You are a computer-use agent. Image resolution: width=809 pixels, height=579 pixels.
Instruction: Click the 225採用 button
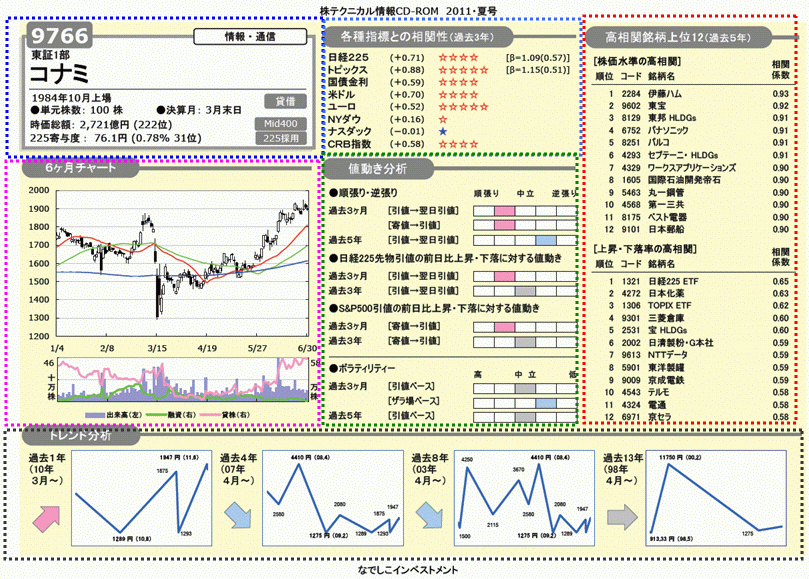point(281,138)
